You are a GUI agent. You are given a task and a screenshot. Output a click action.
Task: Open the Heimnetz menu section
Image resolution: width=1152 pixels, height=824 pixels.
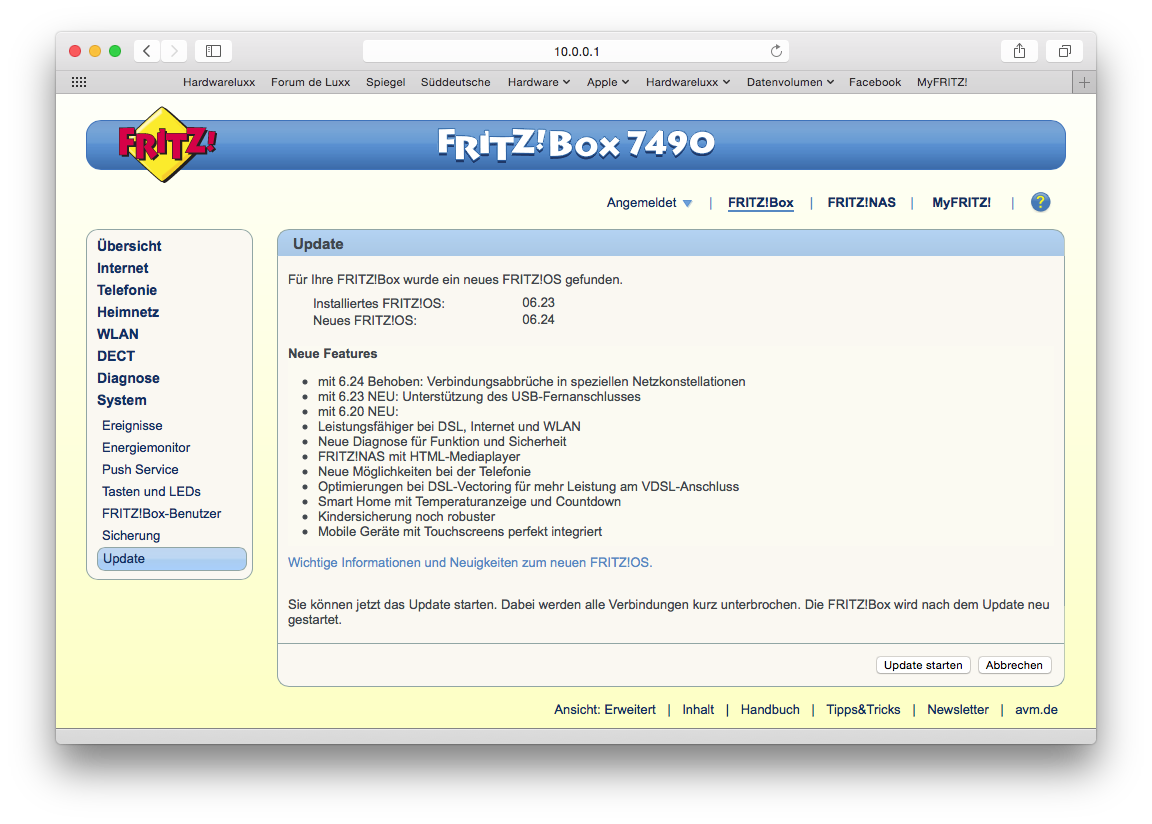click(x=128, y=312)
